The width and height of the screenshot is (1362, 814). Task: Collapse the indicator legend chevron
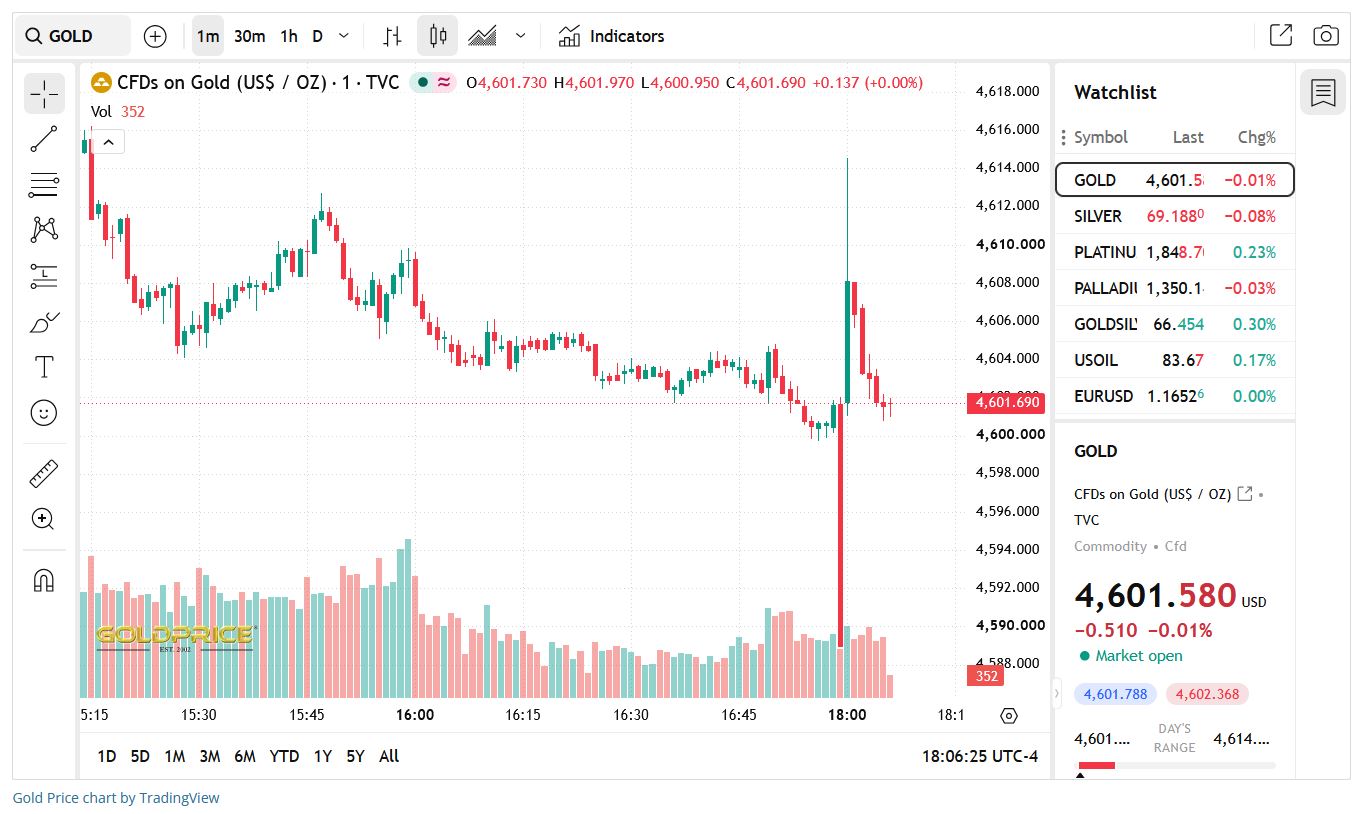coord(109,142)
